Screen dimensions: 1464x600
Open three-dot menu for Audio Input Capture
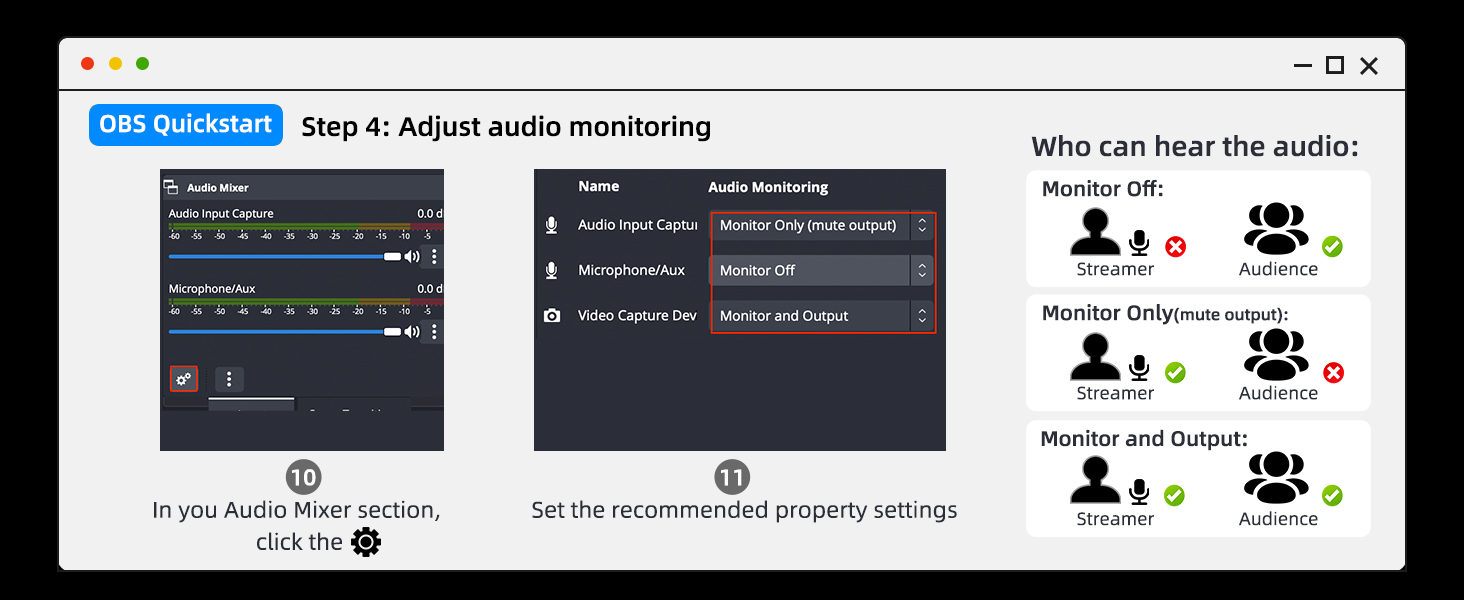point(434,257)
